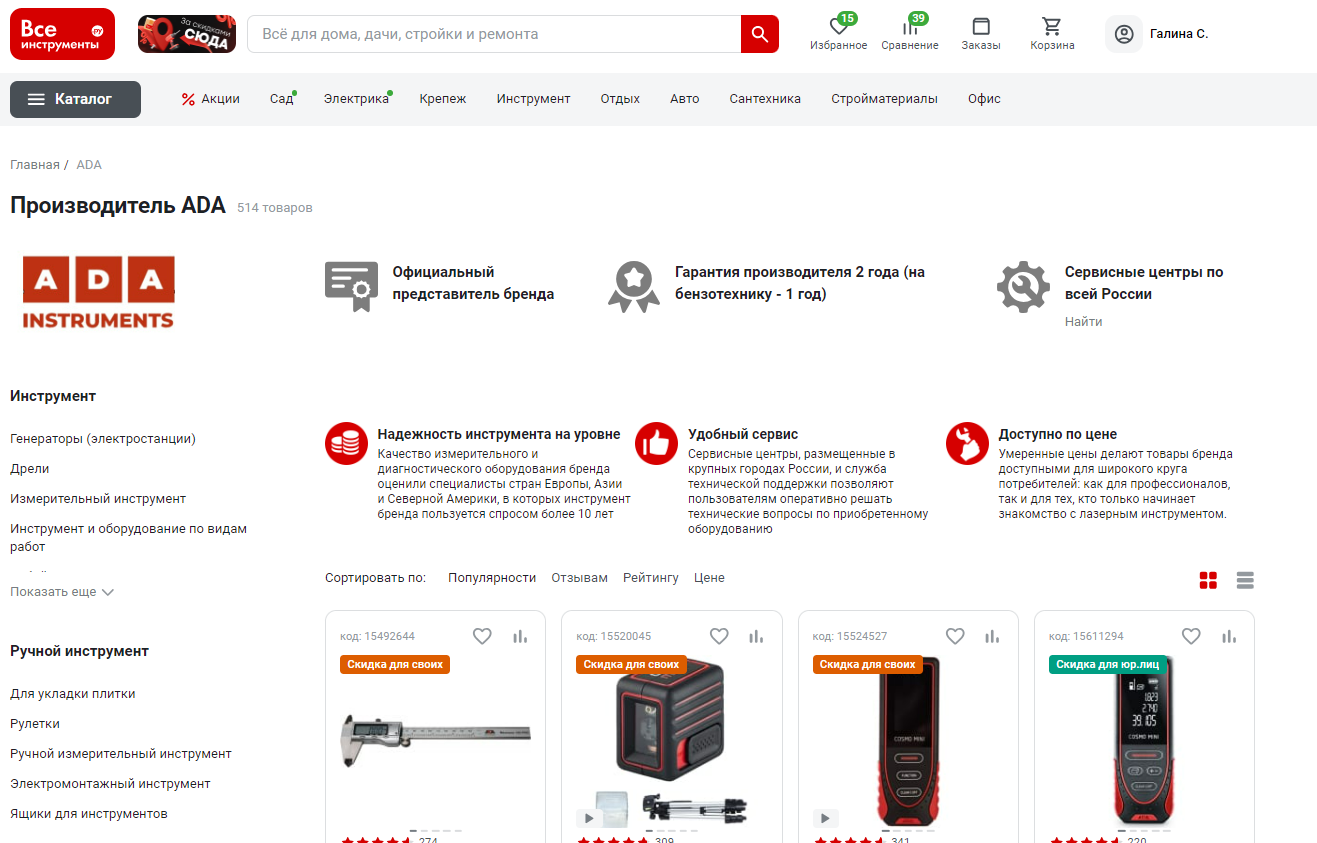This screenshot has height=843, width=1317.
Task: Click the red search magnifier button
Action: coord(760,34)
